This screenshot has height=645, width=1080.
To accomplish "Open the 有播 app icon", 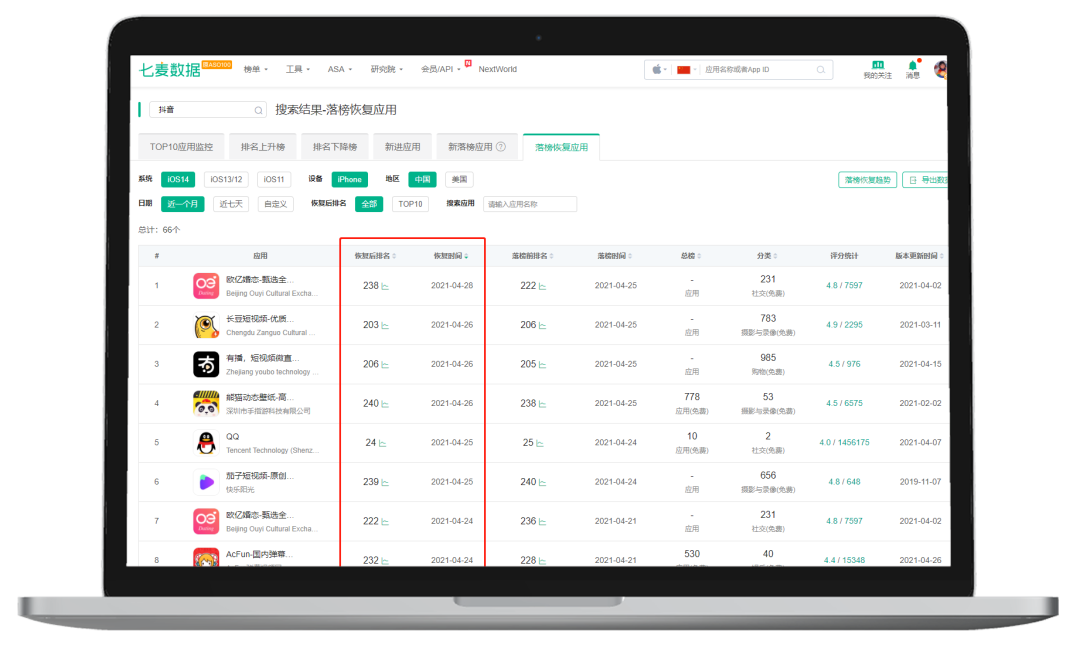I will (206, 364).
